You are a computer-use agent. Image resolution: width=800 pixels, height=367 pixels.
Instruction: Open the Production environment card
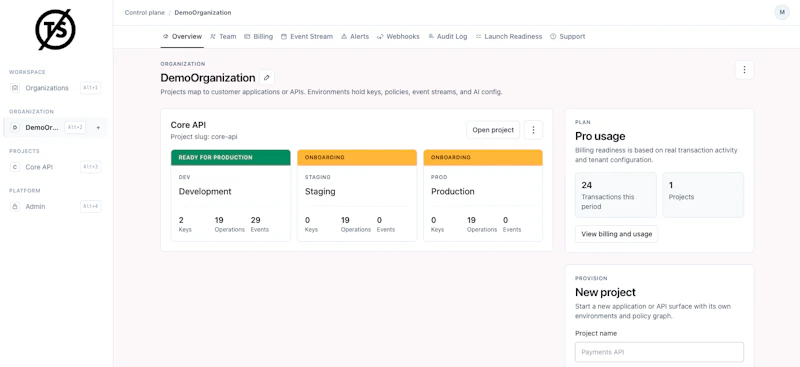pos(483,195)
